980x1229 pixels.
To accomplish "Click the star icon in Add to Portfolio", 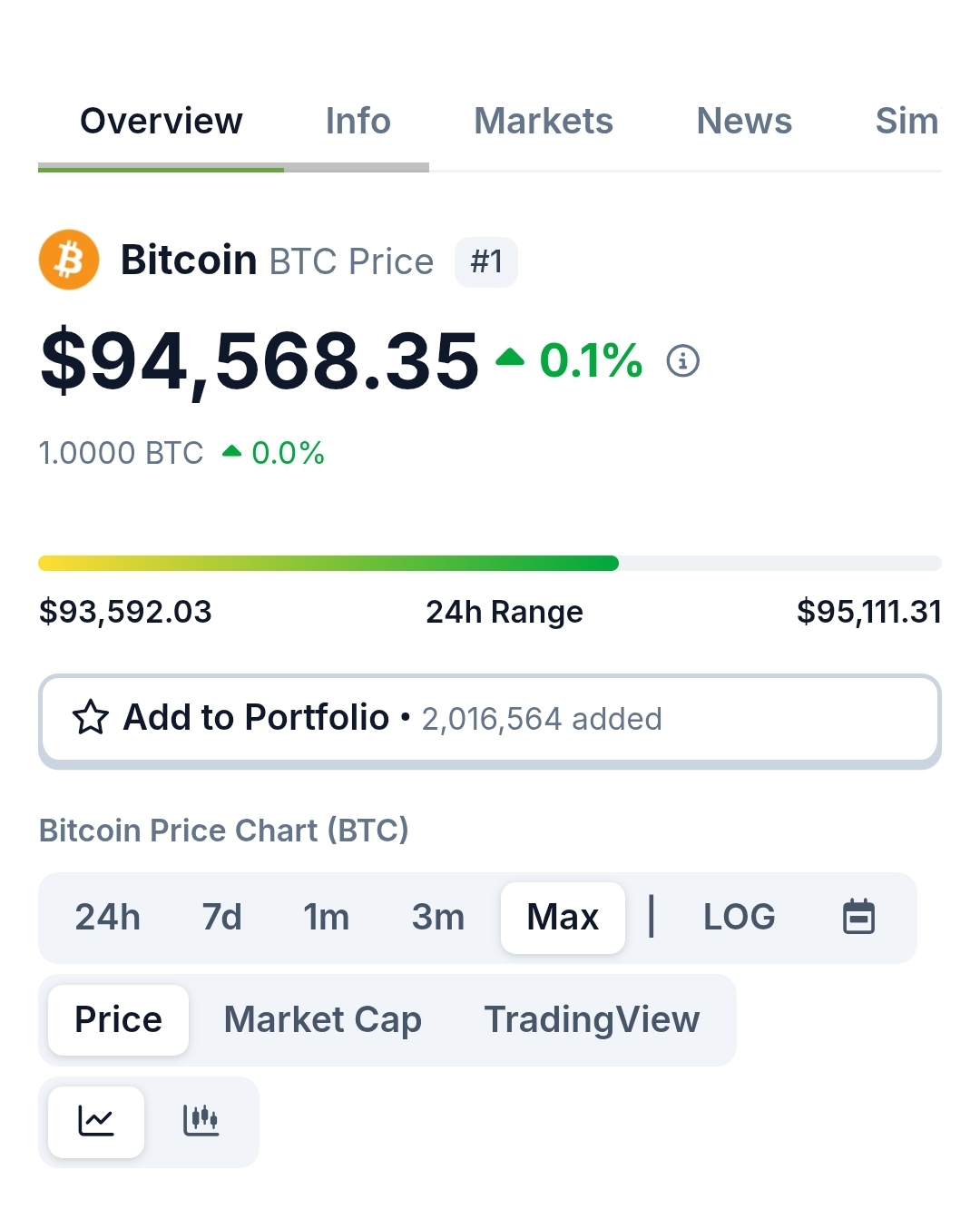I will coord(91,718).
